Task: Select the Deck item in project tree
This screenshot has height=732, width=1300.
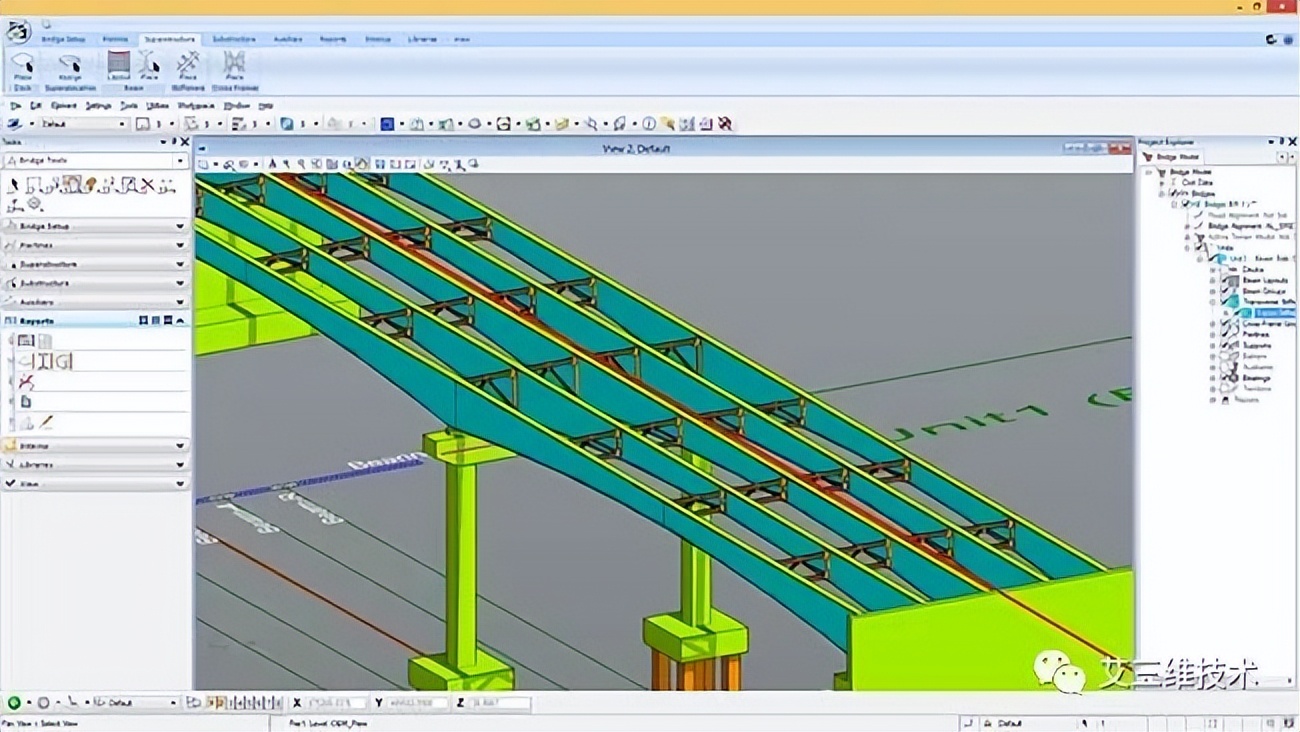Action: click(1251, 270)
